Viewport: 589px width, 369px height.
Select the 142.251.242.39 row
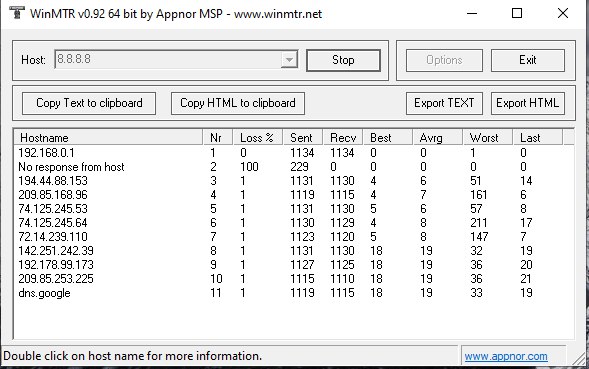(294, 251)
